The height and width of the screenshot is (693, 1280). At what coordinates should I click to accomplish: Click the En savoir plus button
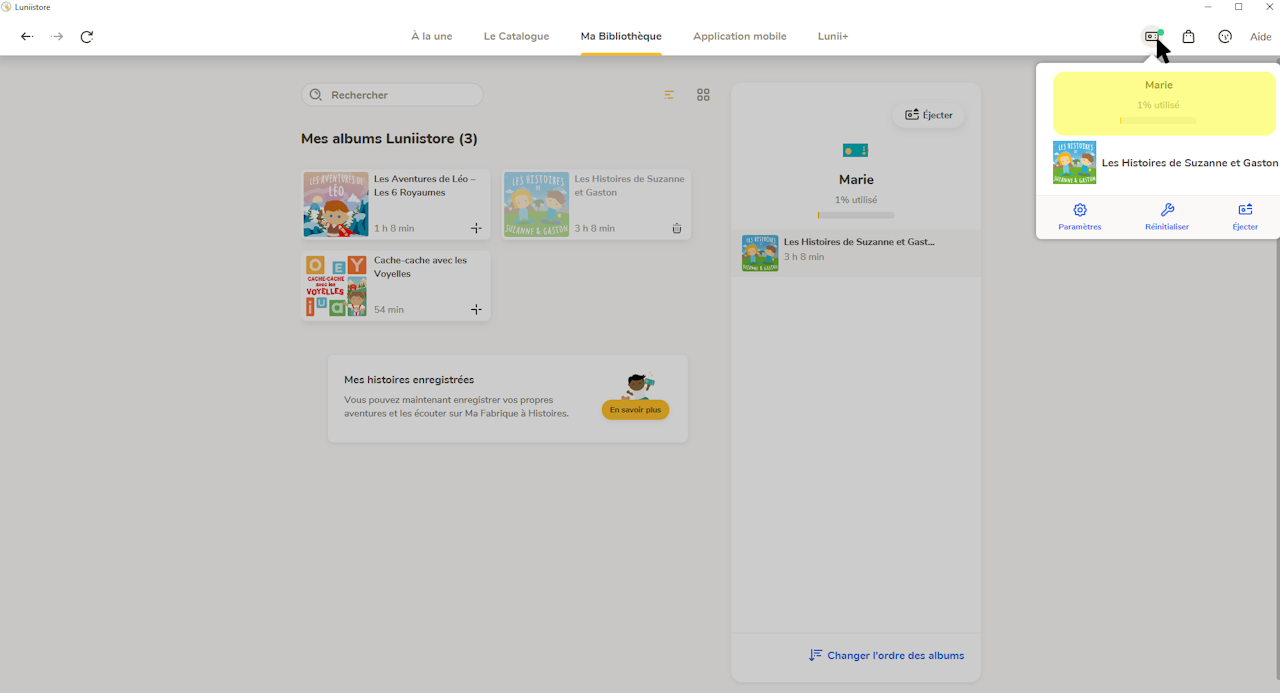click(635, 410)
